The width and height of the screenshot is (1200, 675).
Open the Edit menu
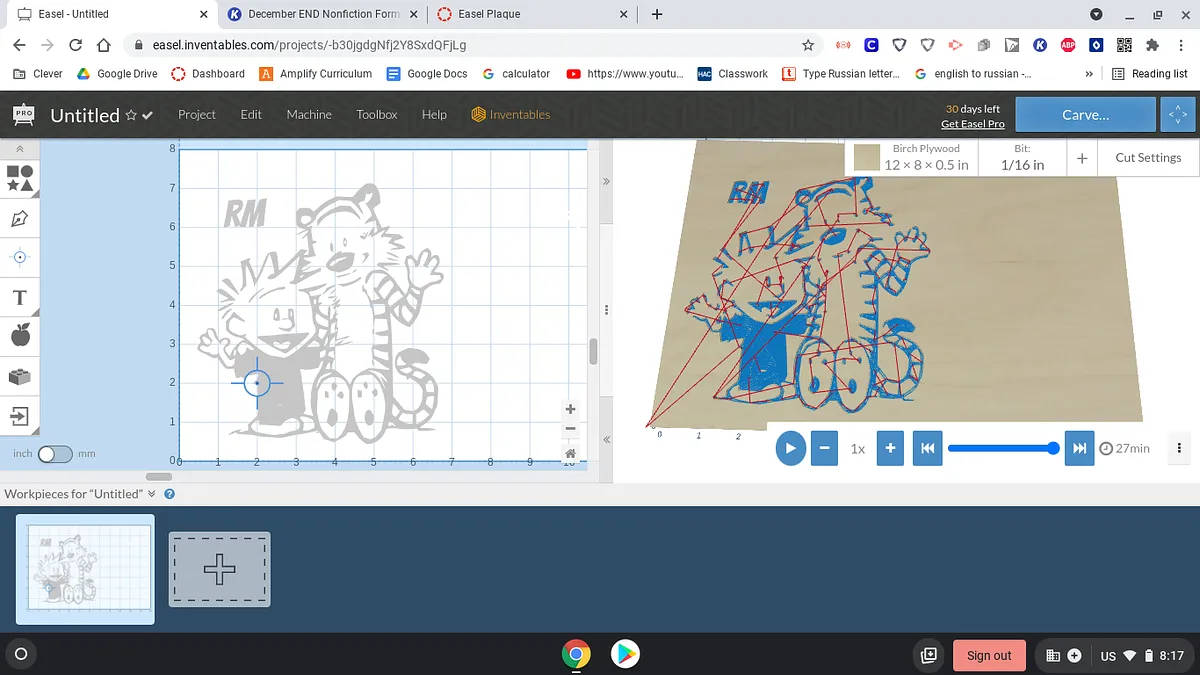click(251, 114)
